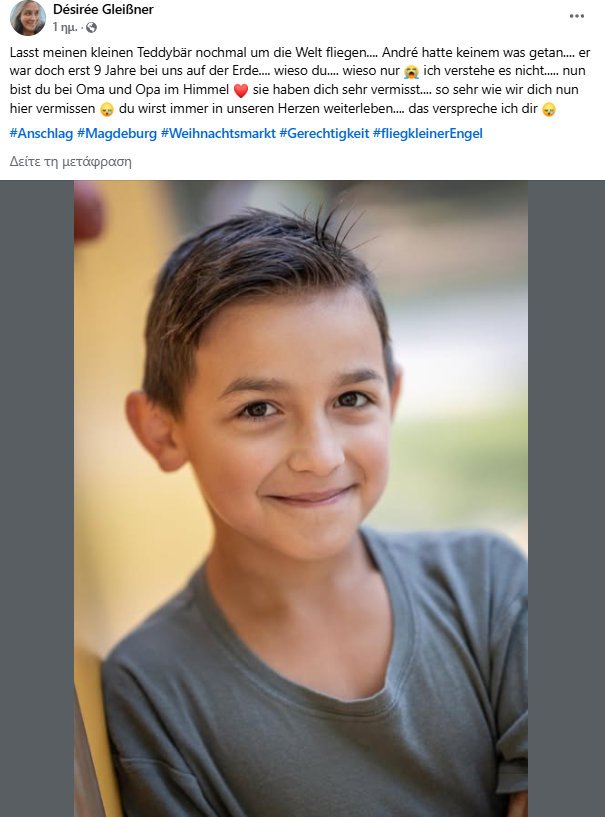Open the #Anschlag hashtag
This screenshot has width=605, height=817.
[41, 133]
